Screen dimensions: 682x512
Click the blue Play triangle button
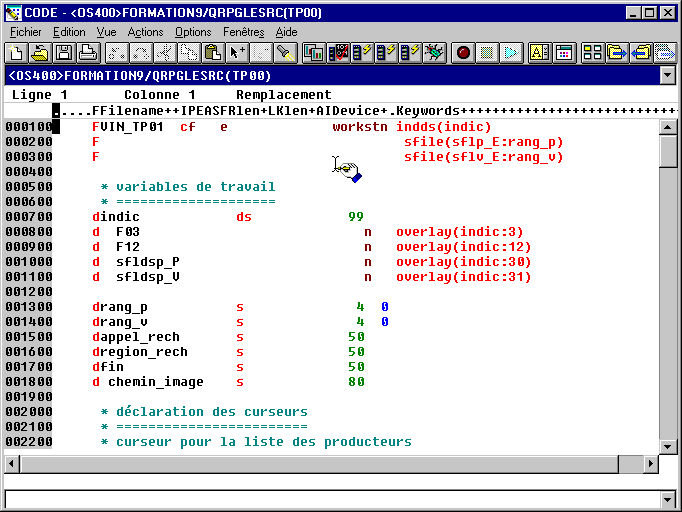click(x=511, y=52)
